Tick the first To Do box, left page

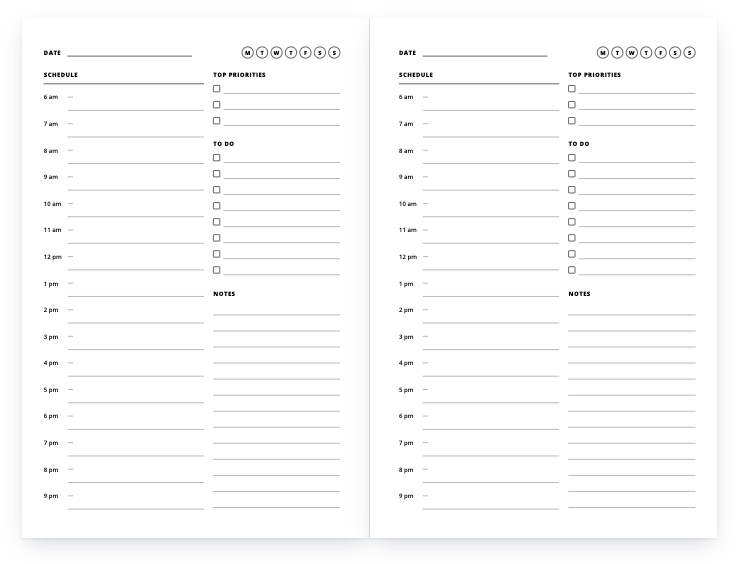(217, 158)
